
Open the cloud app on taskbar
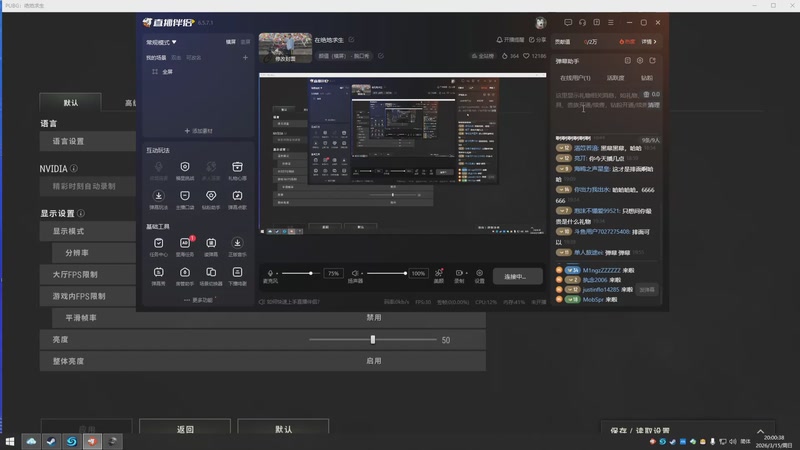[x=31, y=441]
